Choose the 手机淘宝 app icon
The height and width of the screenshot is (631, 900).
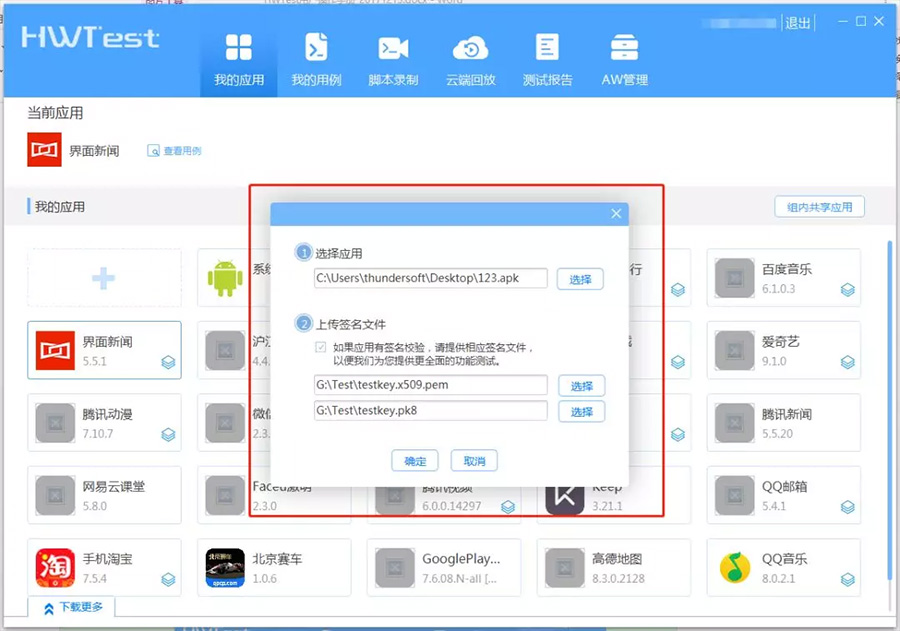point(55,567)
